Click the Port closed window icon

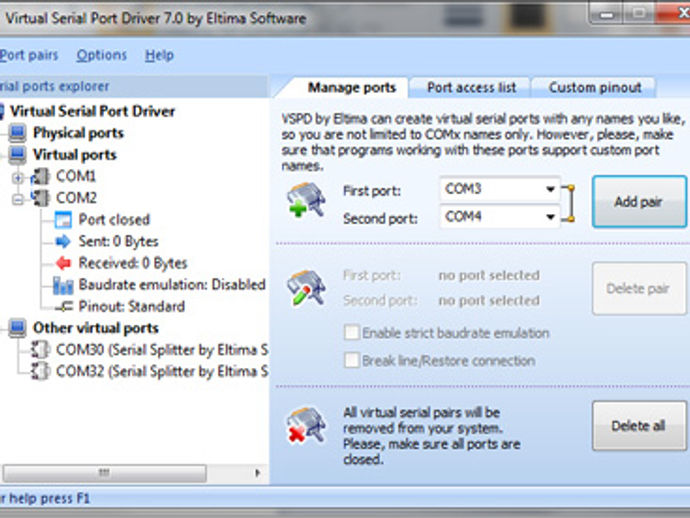[x=63, y=220]
